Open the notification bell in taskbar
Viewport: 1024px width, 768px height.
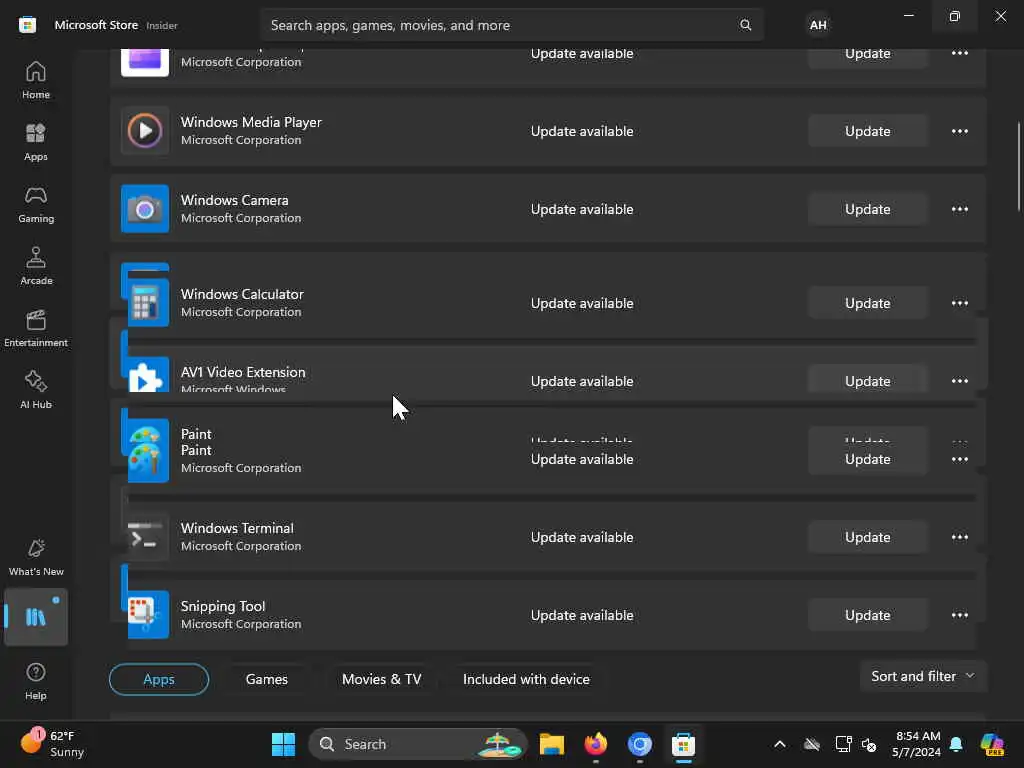956,744
